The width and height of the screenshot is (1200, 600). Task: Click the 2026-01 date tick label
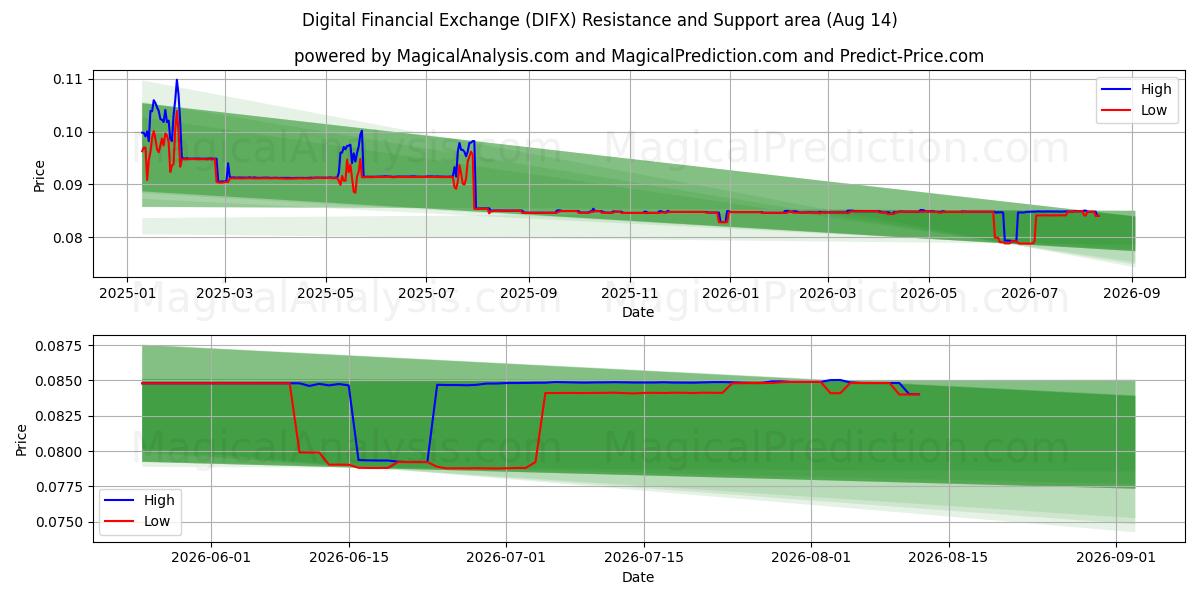pyautogui.click(x=730, y=293)
